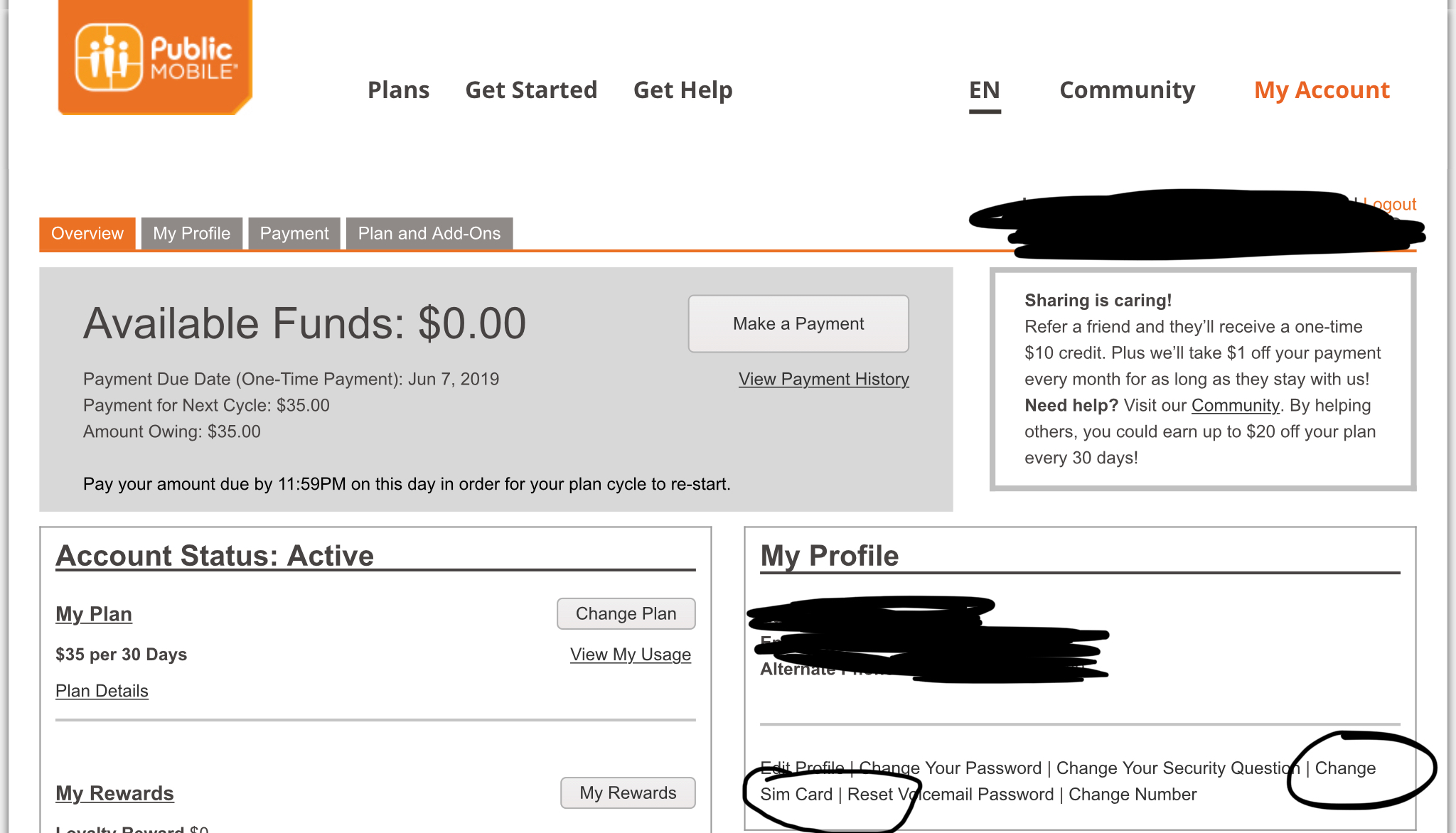
Task: Select the Change Number link
Action: click(1133, 795)
